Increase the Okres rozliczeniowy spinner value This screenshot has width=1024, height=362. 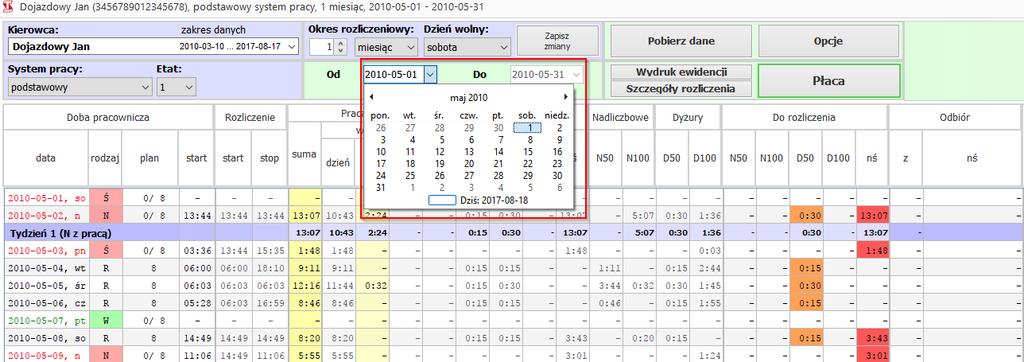(x=340, y=43)
